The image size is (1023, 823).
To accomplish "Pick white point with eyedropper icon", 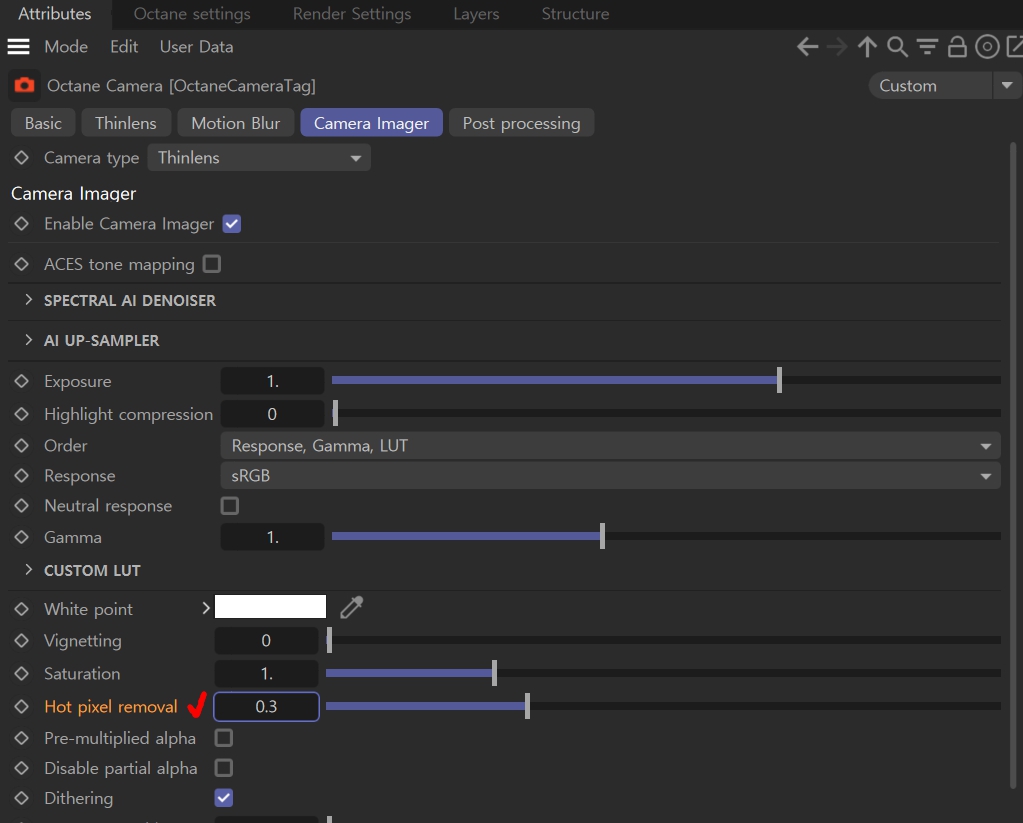I will tap(352, 607).
